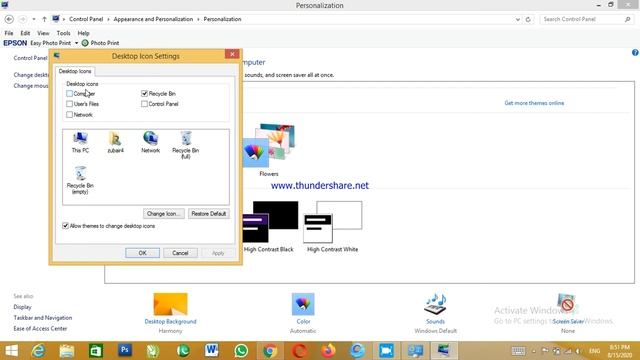
Task: Open Photoshop from the taskbar
Action: tap(125, 351)
